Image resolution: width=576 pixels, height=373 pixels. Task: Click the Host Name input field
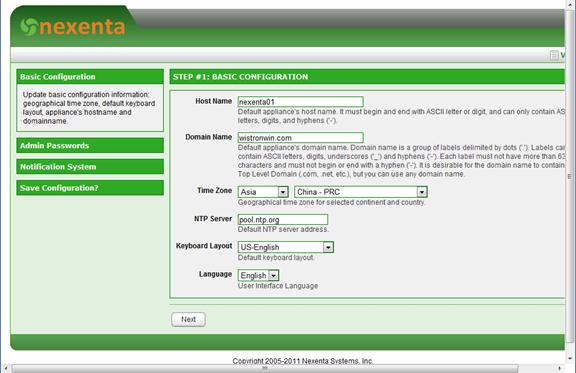pos(300,102)
